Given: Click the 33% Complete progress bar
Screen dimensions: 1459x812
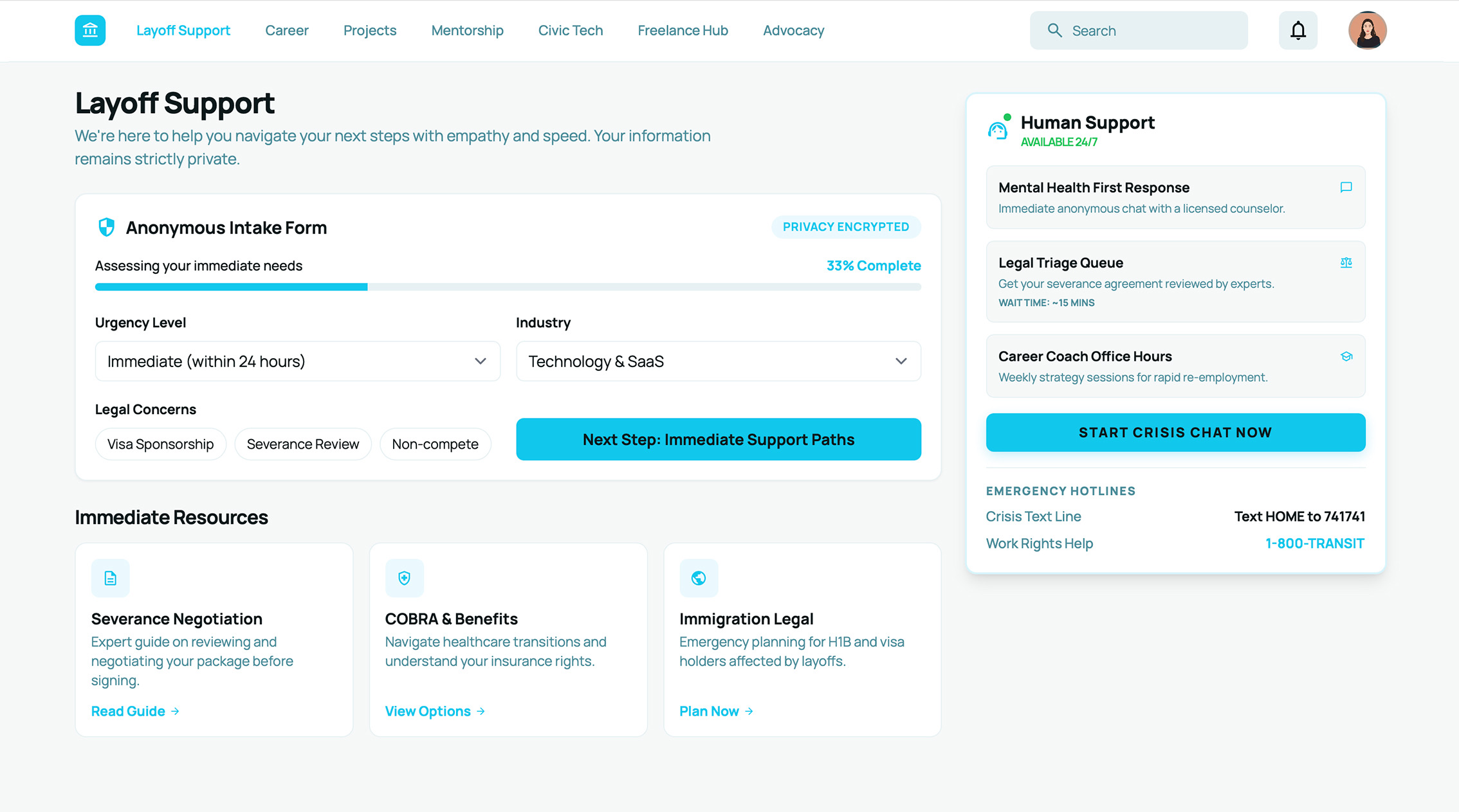Looking at the screenshot, I should [508, 287].
